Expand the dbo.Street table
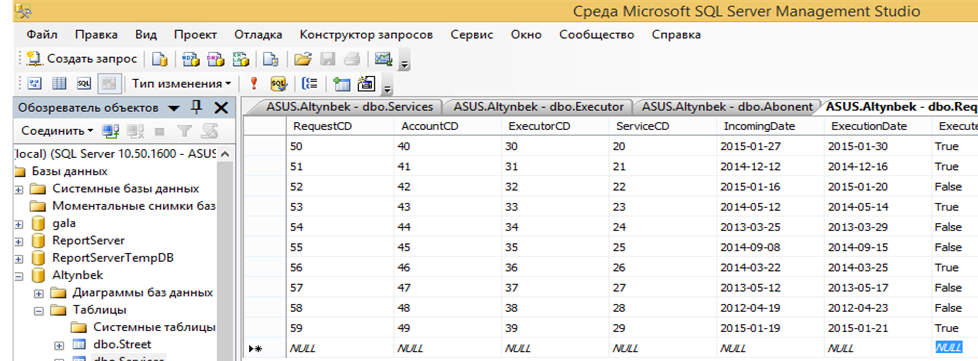978x361 pixels. point(59,345)
